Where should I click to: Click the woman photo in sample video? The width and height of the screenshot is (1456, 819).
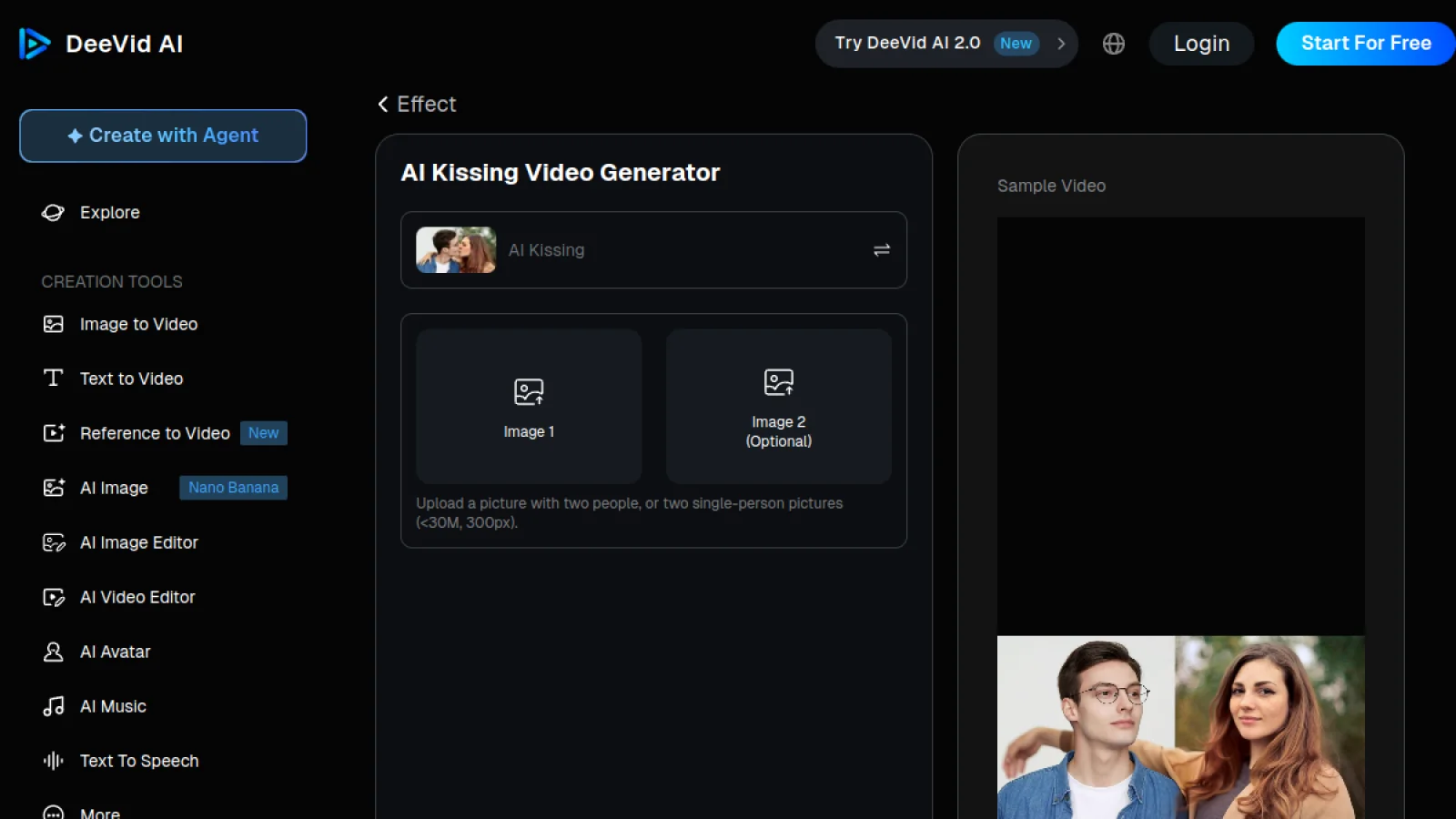[1269, 728]
